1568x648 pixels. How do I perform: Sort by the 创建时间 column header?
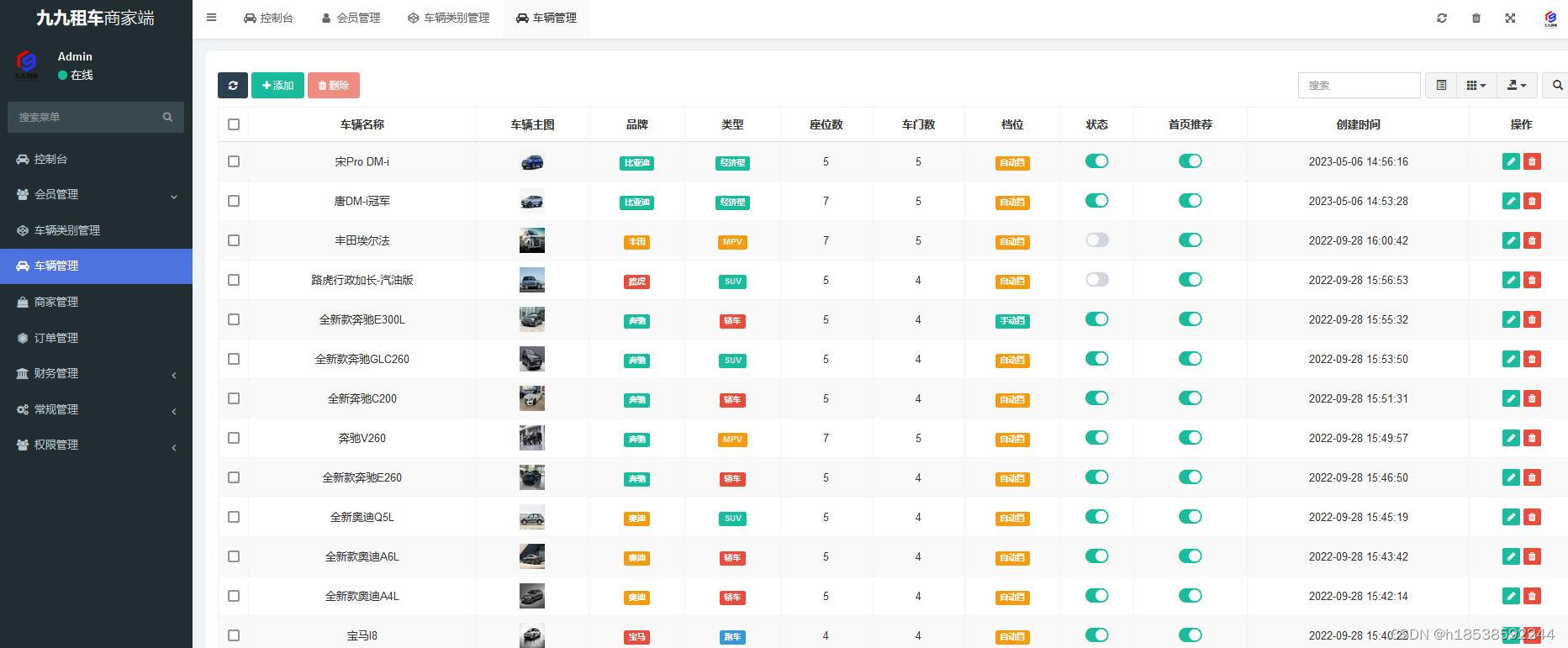tap(1358, 124)
